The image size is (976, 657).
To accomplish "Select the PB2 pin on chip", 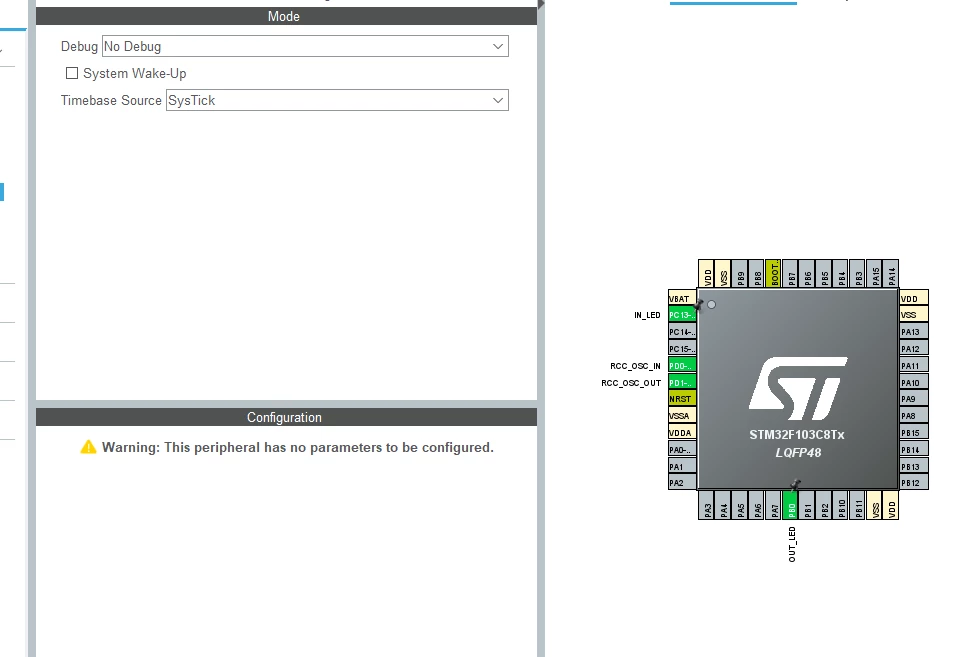I will tap(824, 505).
